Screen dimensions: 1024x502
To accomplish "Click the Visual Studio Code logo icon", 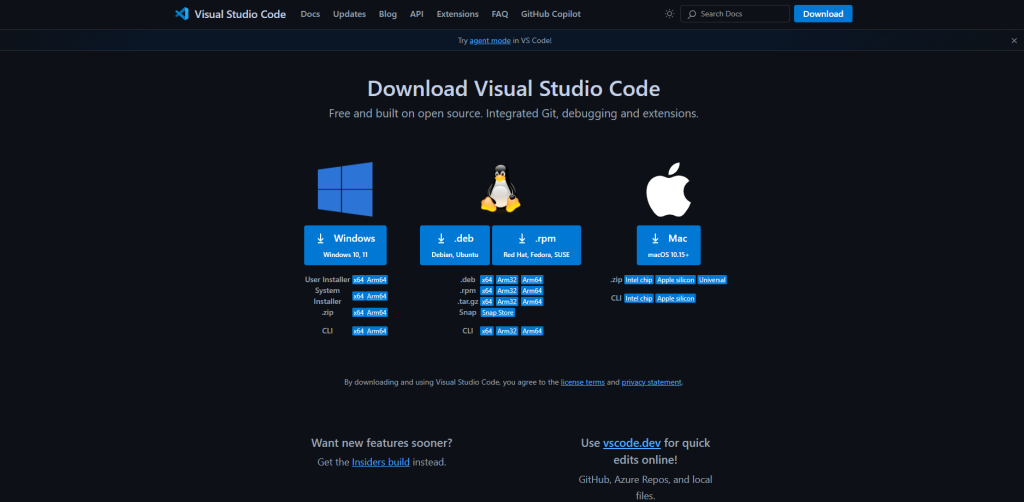I will click(x=181, y=14).
